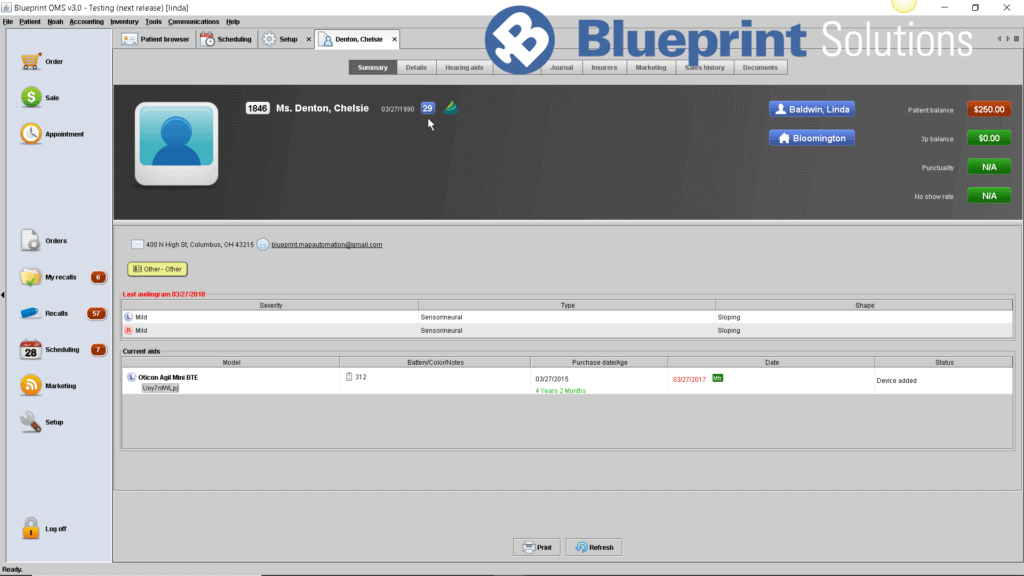Click the Other - Other yellow tag
This screenshot has height=576, width=1024.
(x=157, y=269)
